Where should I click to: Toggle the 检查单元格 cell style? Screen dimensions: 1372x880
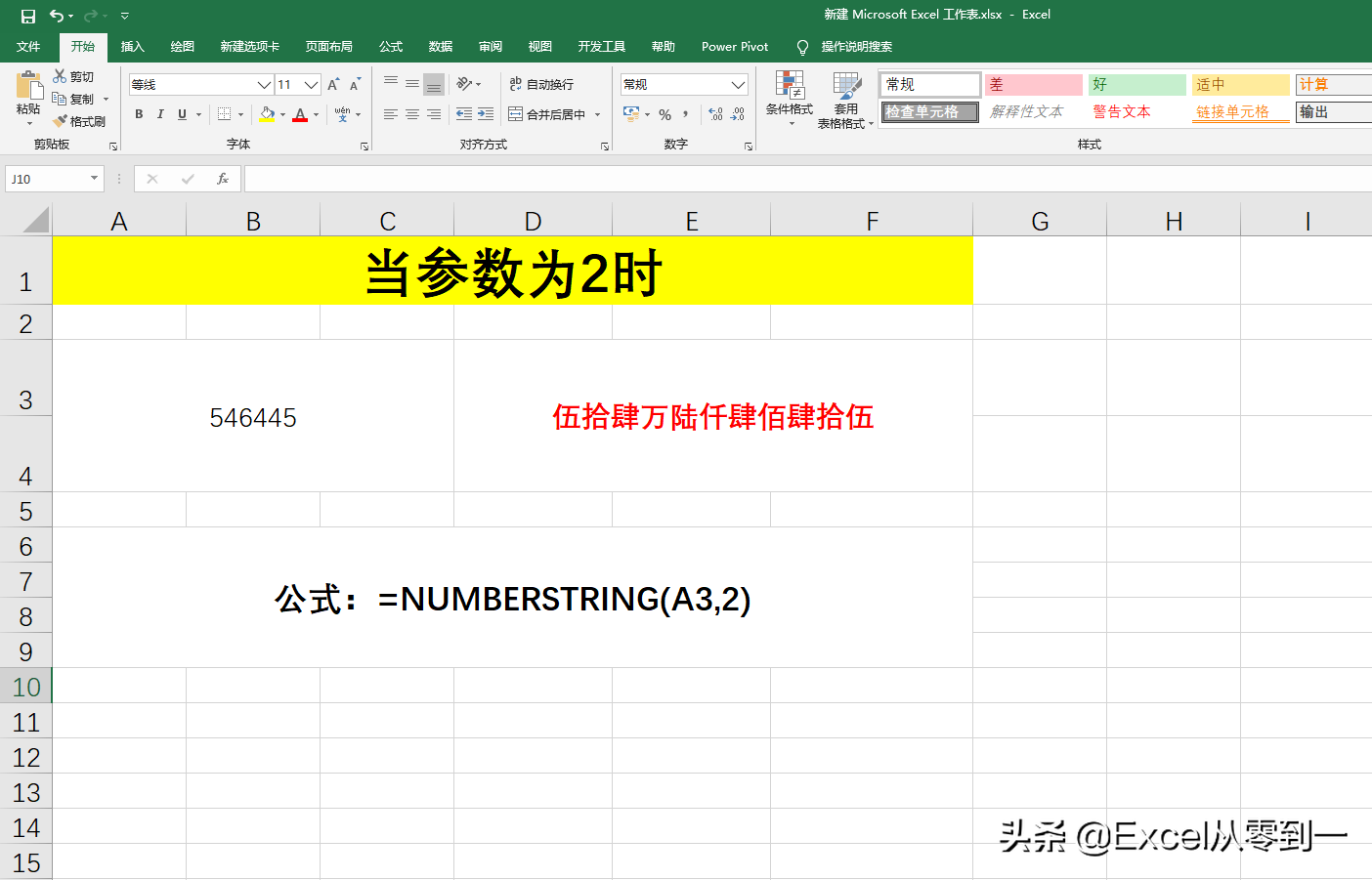pos(928,111)
